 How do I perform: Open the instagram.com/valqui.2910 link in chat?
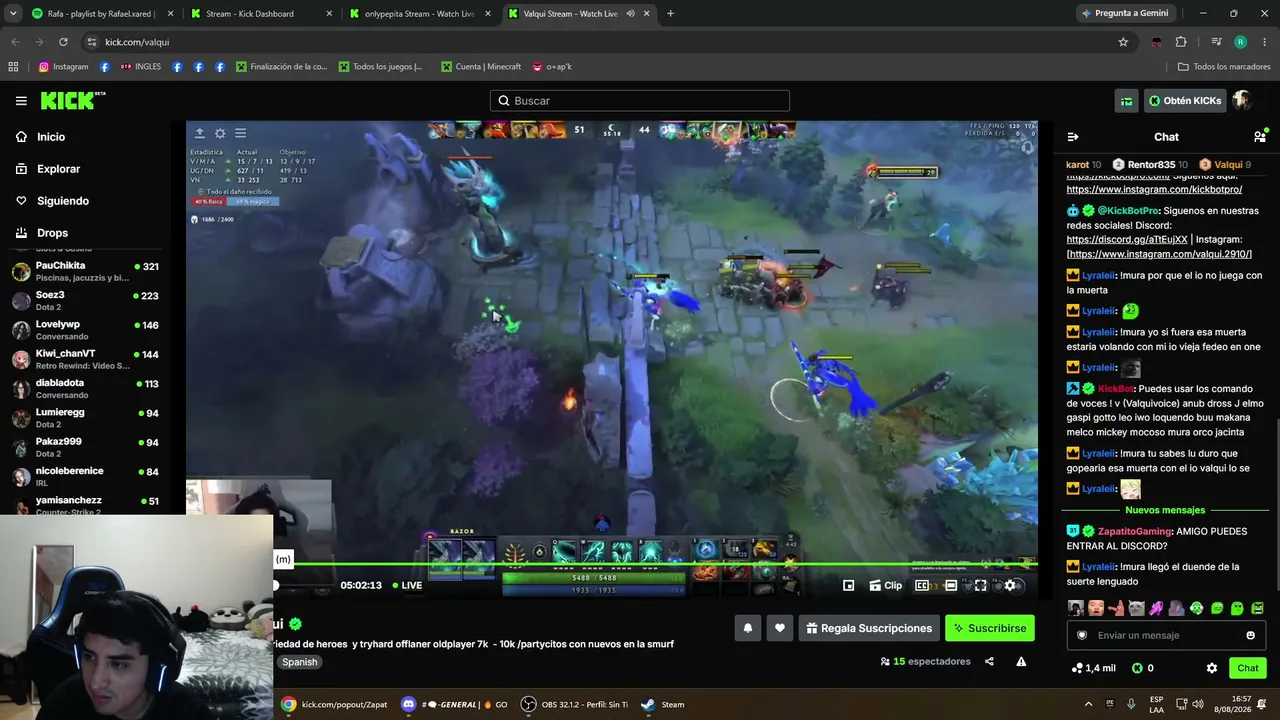point(1160,254)
